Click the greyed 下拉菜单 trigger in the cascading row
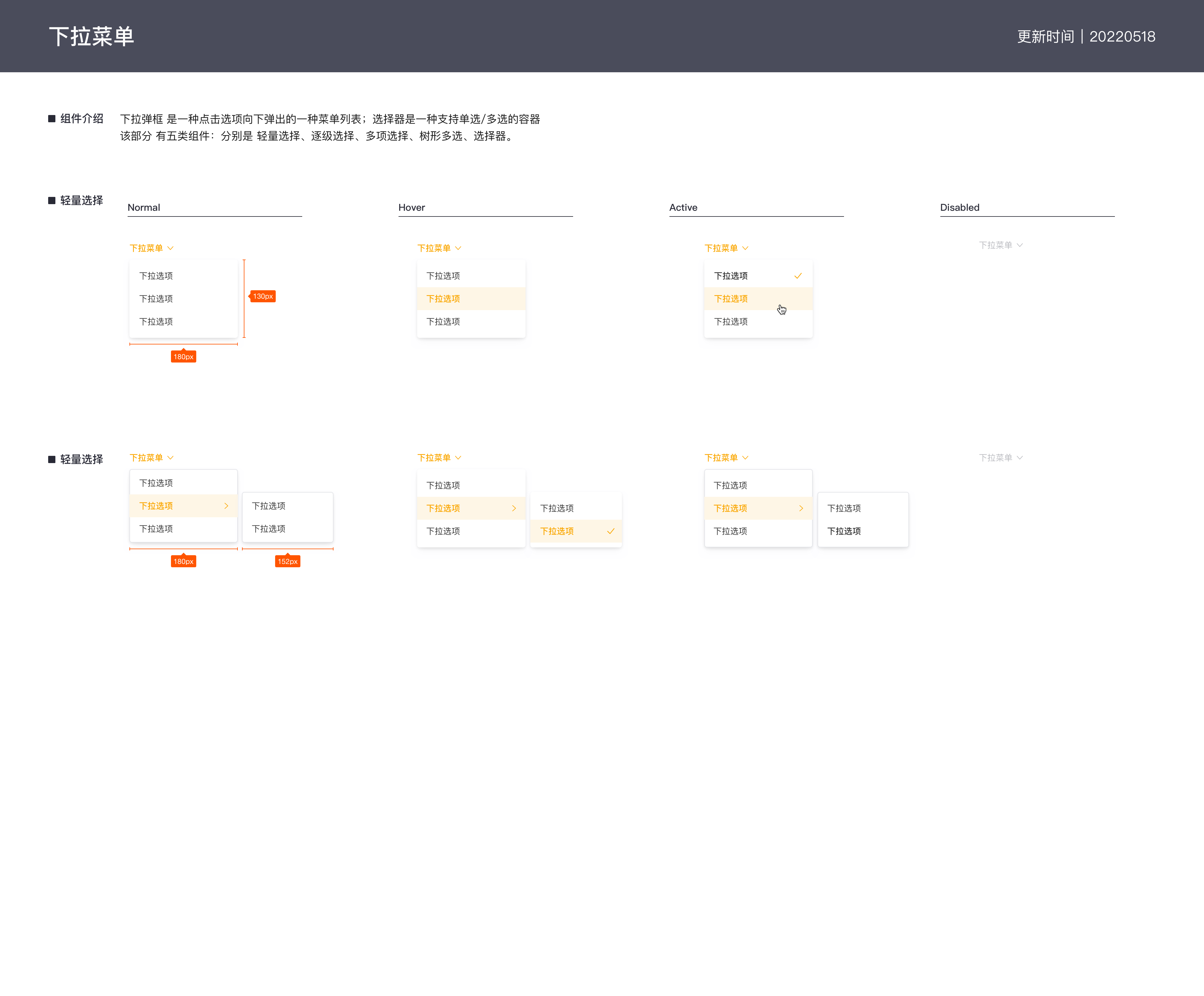1204x996 pixels. pos(1001,458)
